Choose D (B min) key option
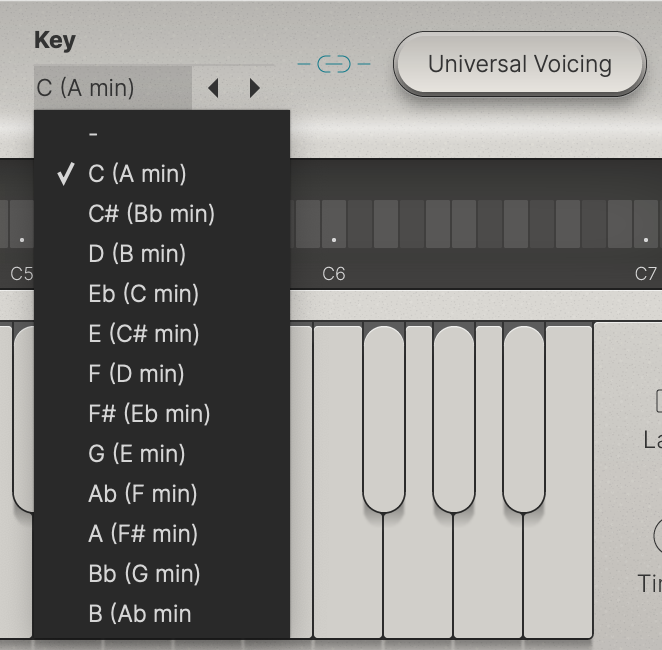Screen dimensions: 662x650 click(137, 254)
